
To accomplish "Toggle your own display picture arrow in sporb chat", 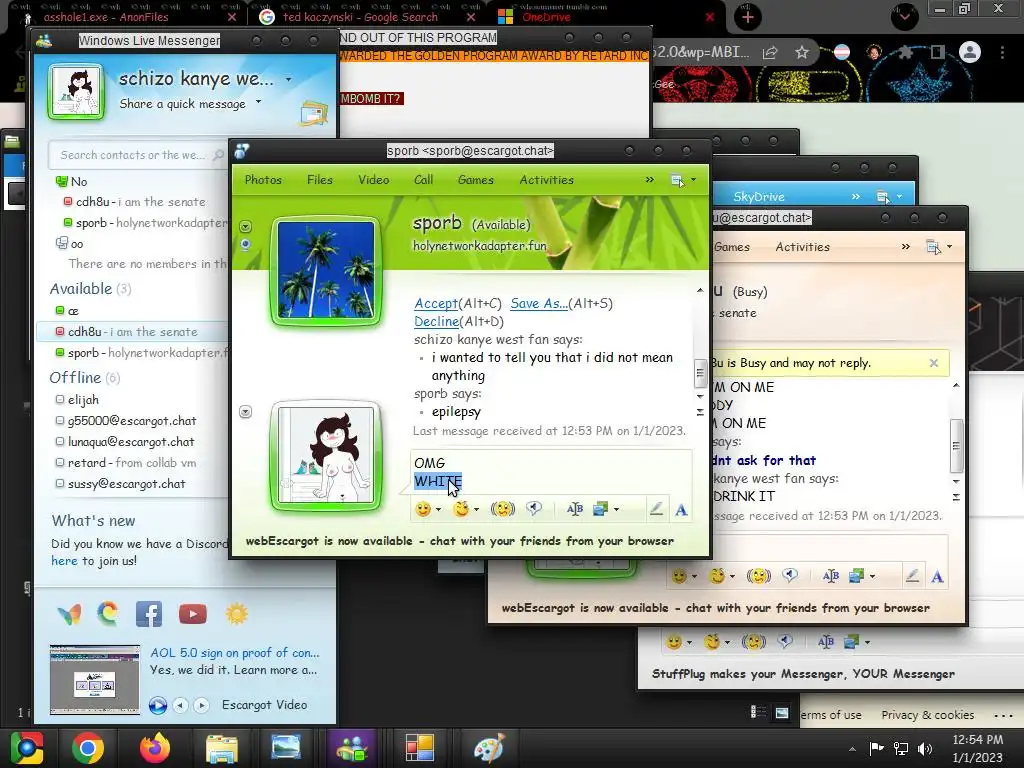I will point(246,411).
